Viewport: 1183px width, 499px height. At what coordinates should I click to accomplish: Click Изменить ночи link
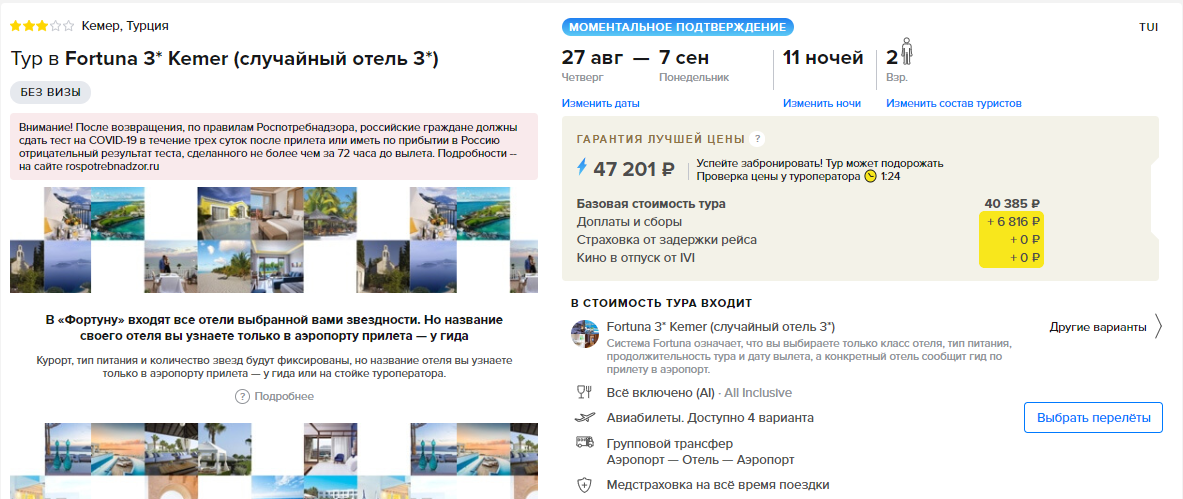pos(822,103)
